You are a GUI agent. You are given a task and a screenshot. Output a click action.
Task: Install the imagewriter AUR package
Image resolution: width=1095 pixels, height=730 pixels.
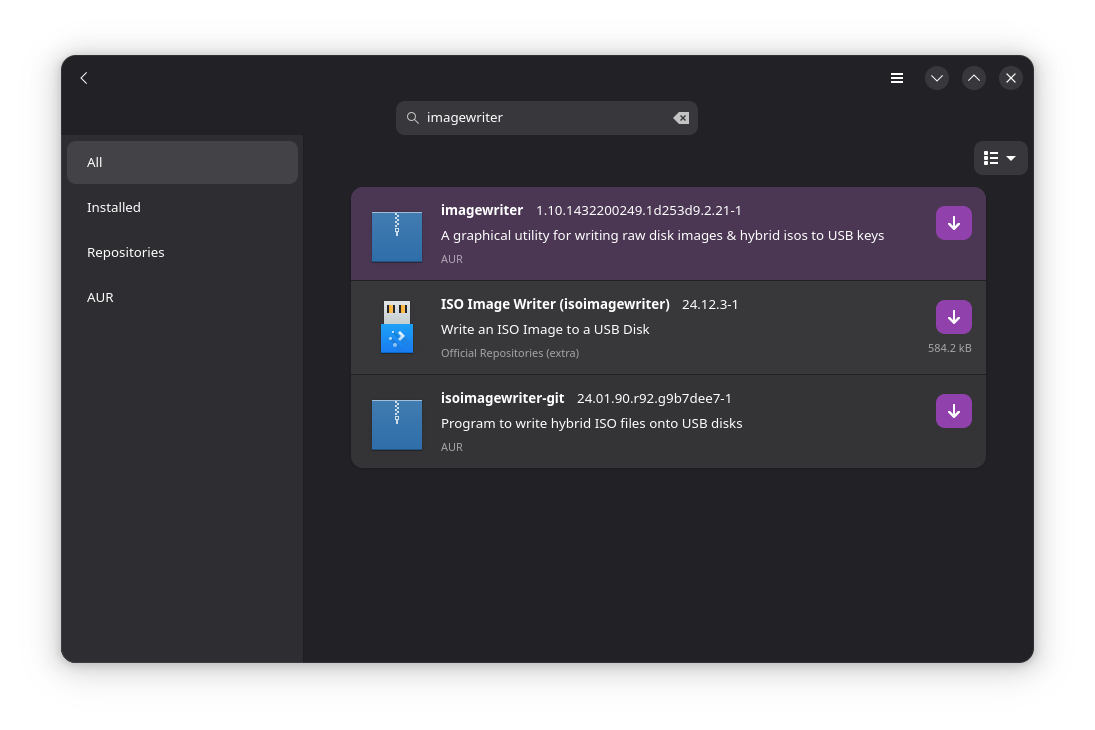tap(953, 223)
